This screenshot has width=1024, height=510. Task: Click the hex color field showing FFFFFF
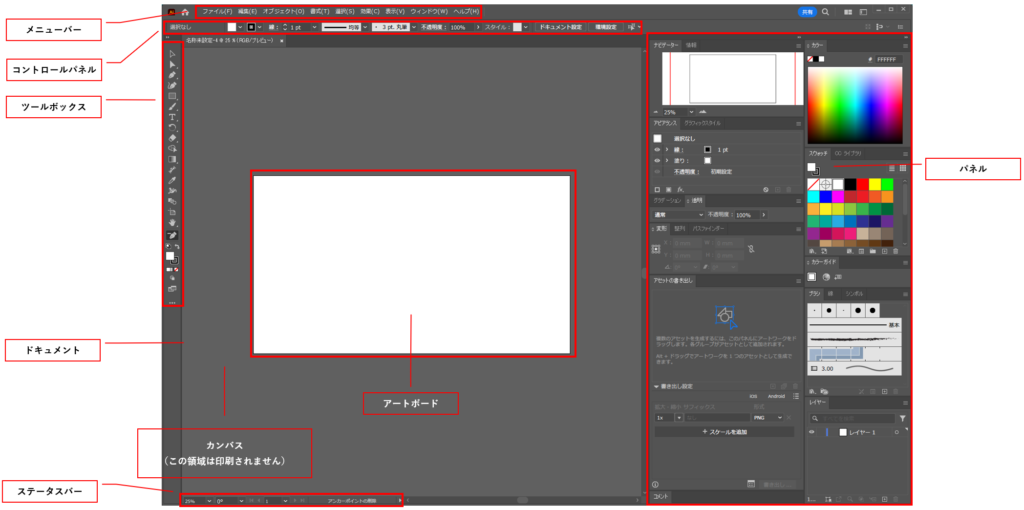tap(890, 59)
